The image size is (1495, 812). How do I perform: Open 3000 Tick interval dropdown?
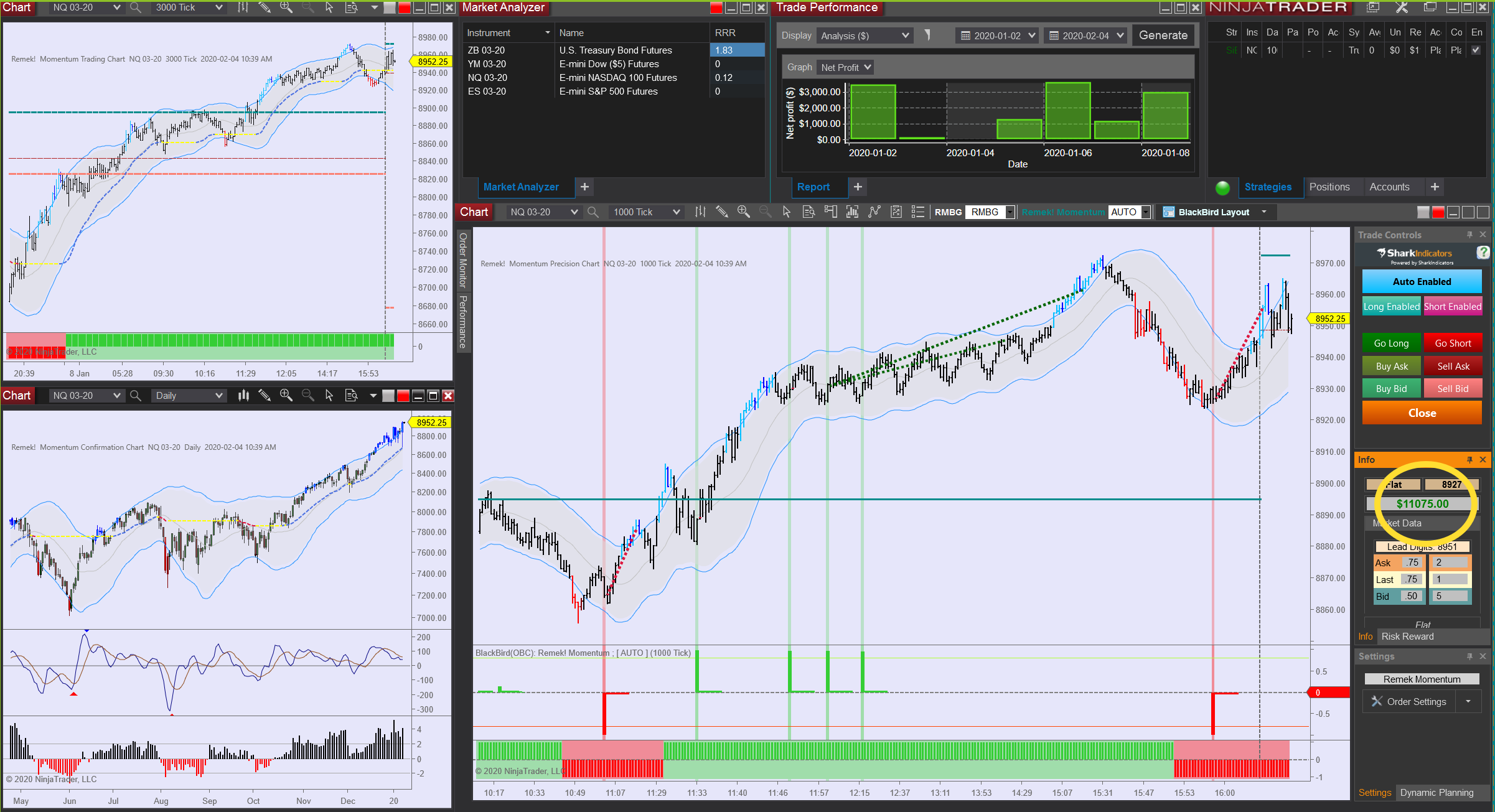189,7
